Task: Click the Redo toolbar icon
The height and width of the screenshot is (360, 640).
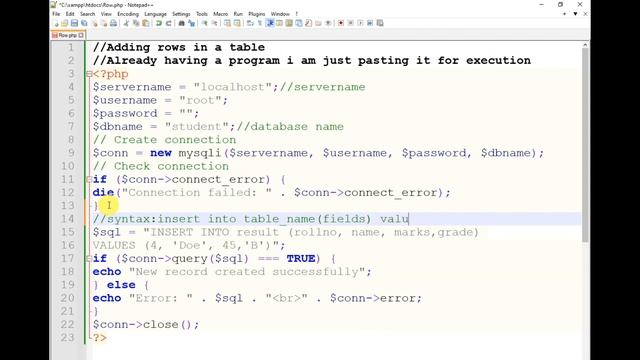Action: (168, 23)
